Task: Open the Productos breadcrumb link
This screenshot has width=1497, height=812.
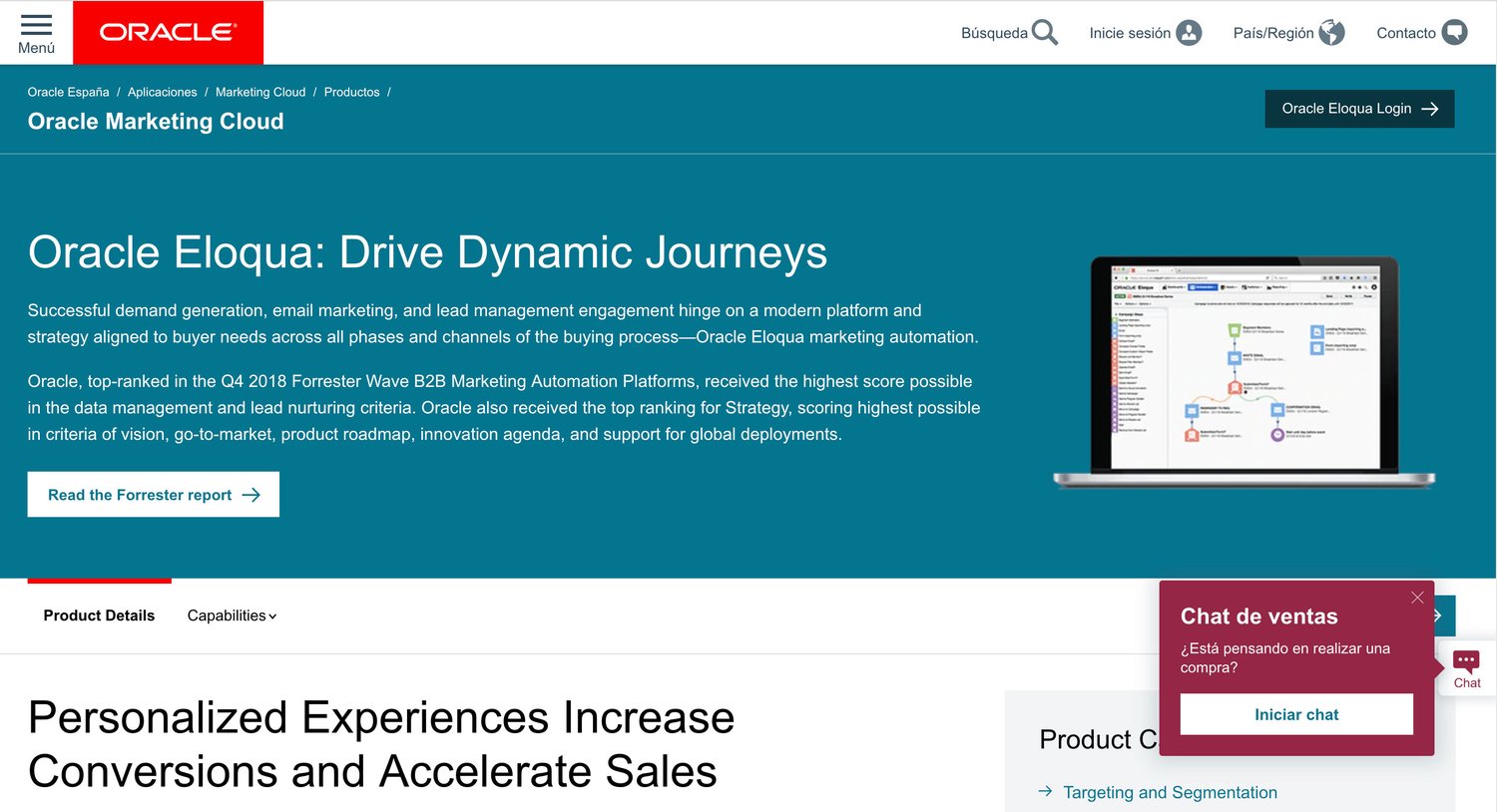Action: pyautogui.click(x=351, y=92)
